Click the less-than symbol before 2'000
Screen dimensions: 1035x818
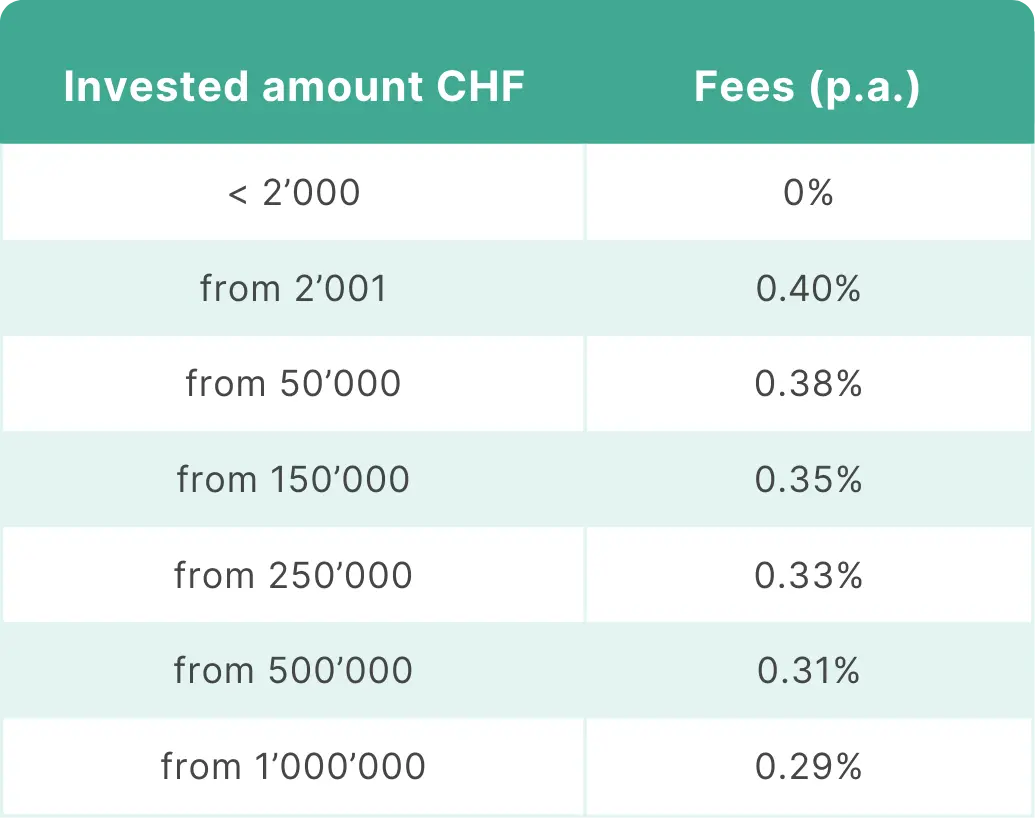click(237, 193)
